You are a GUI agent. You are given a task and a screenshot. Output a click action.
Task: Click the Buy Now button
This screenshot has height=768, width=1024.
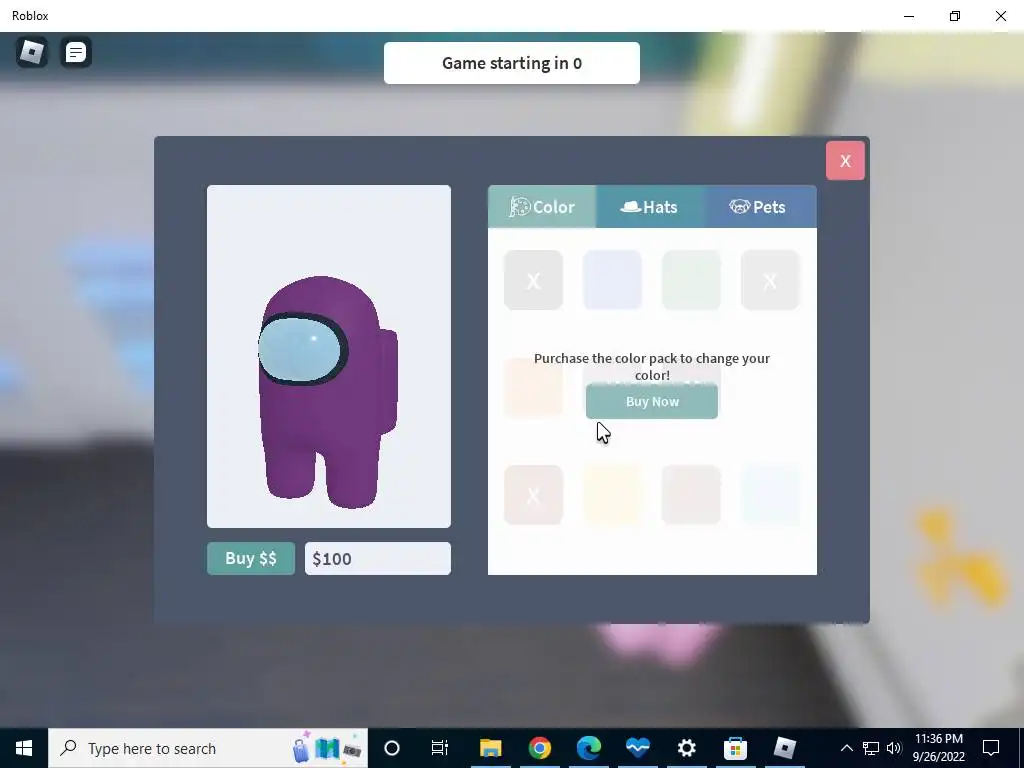coord(652,402)
